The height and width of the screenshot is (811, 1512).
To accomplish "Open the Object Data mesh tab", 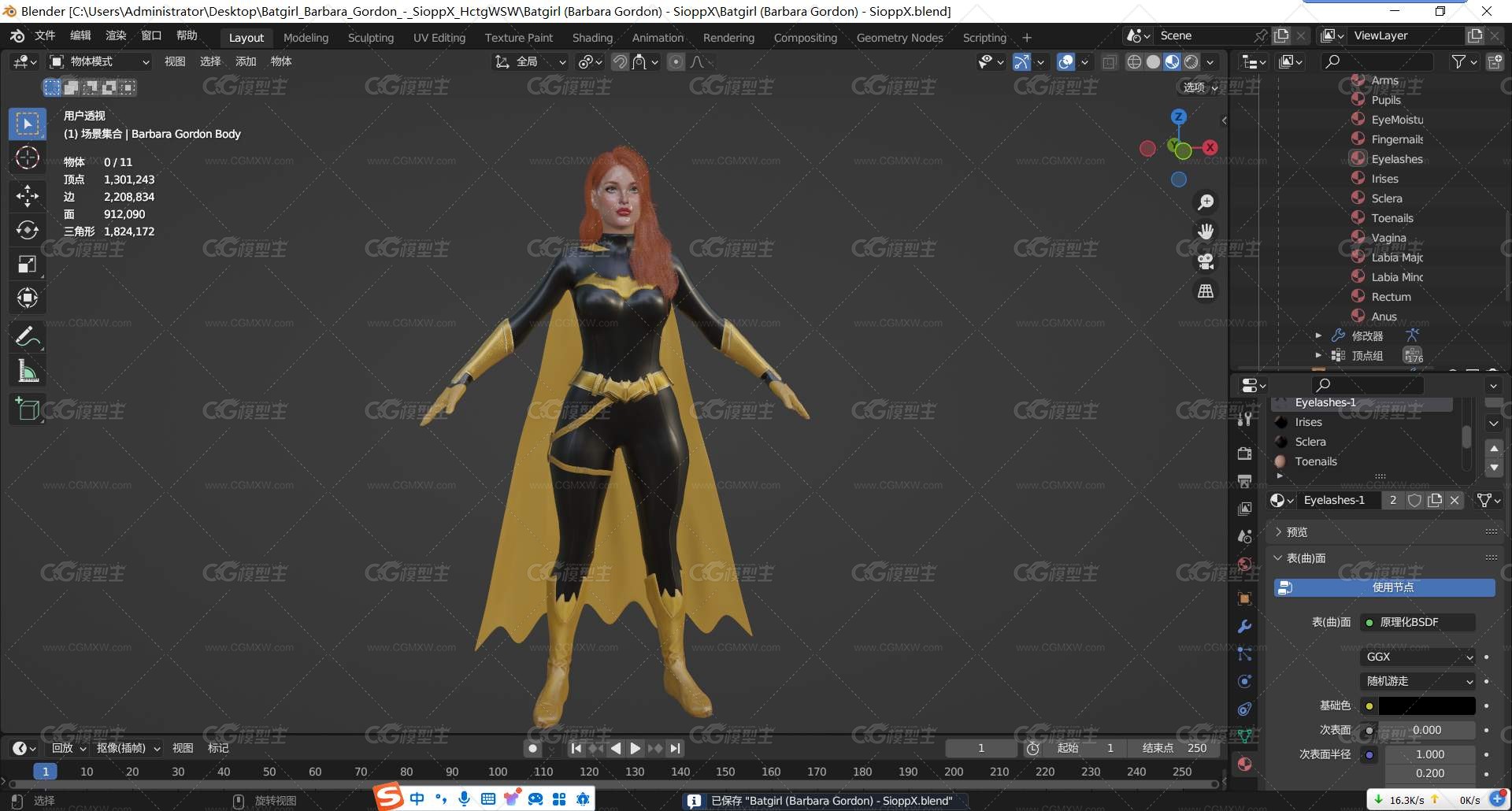I will click(x=1245, y=737).
